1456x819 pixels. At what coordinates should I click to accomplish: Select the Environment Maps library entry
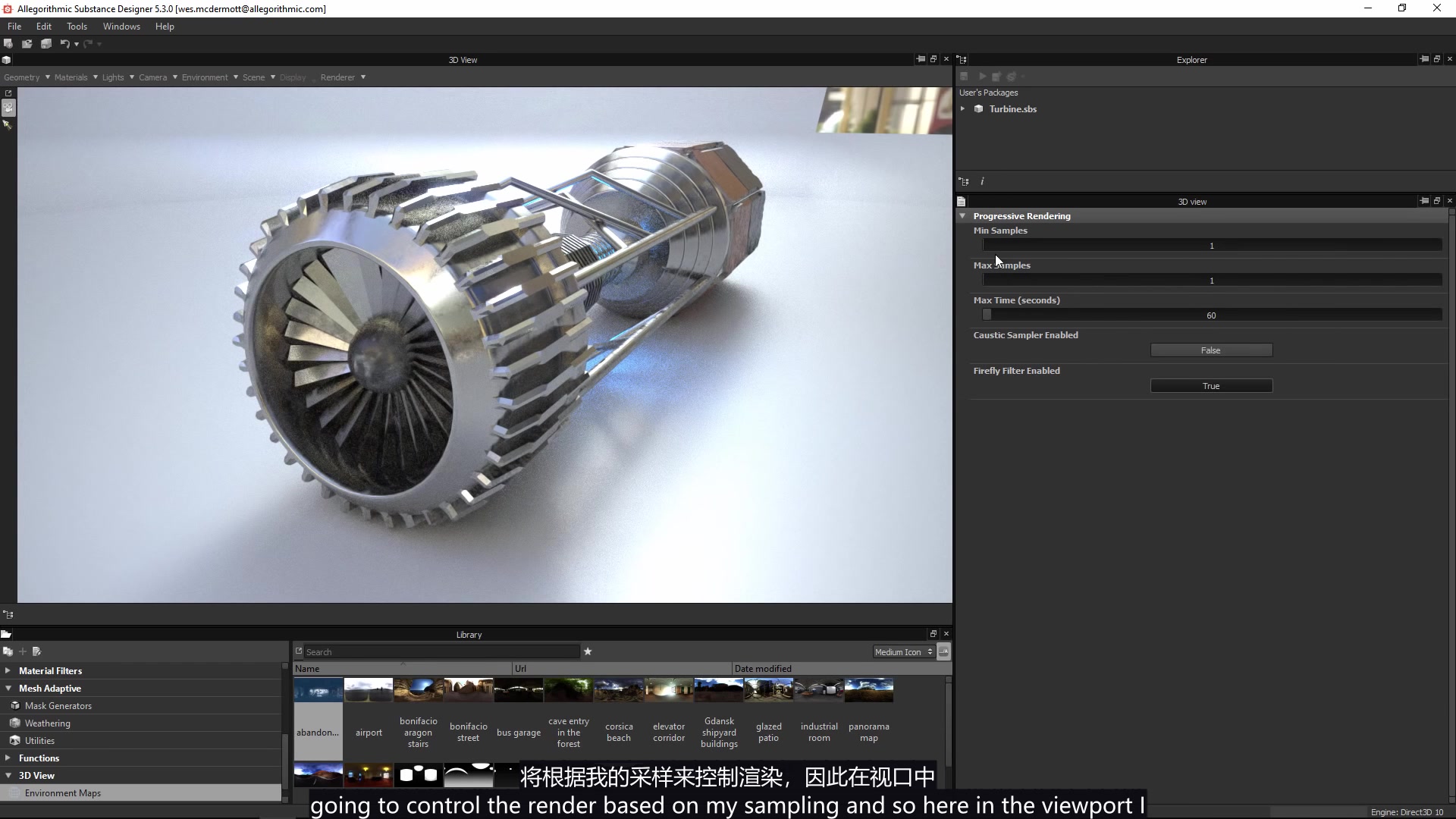tap(64, 792)
